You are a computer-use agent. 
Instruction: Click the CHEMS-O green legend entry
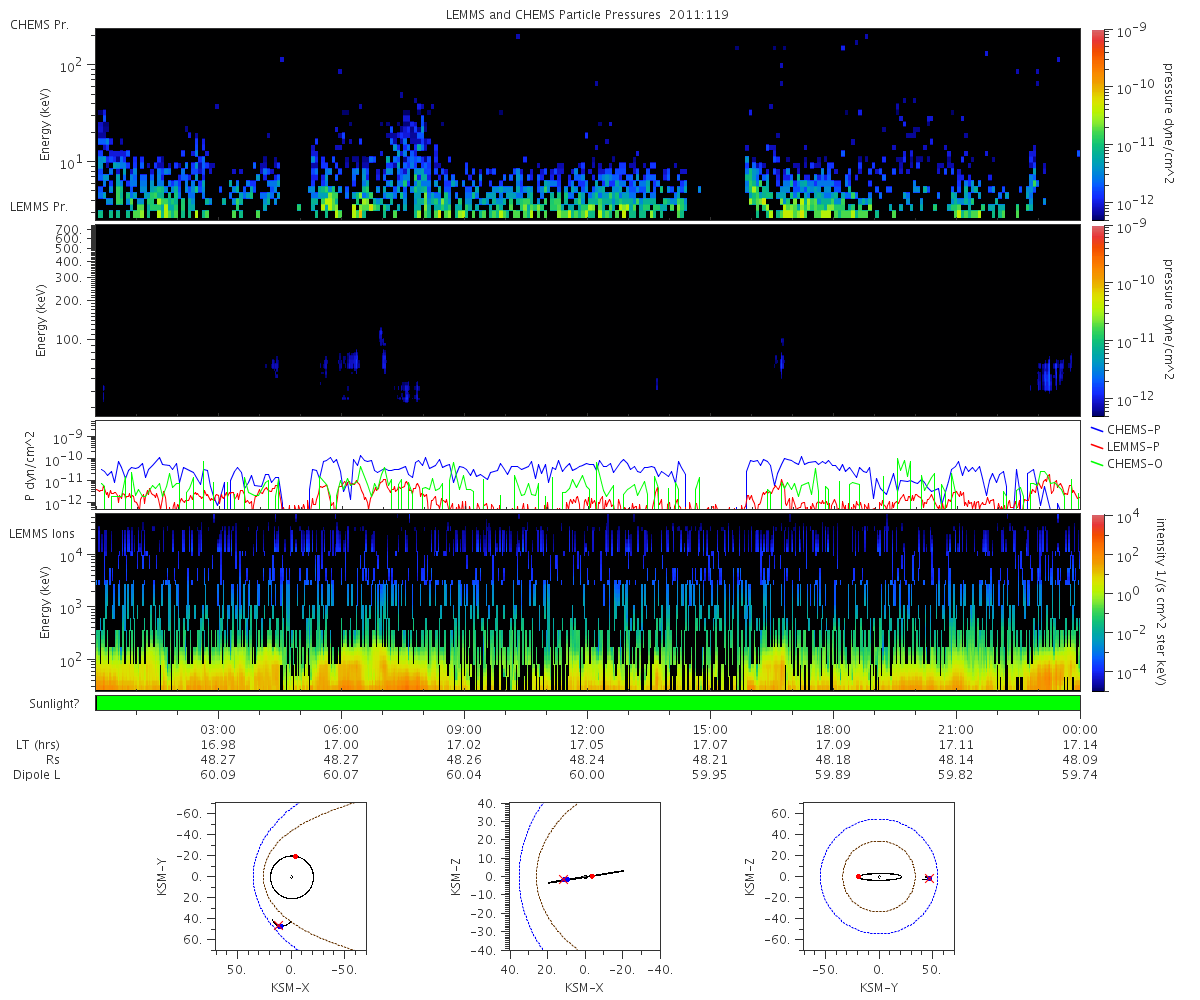(x=1127, y=463)
